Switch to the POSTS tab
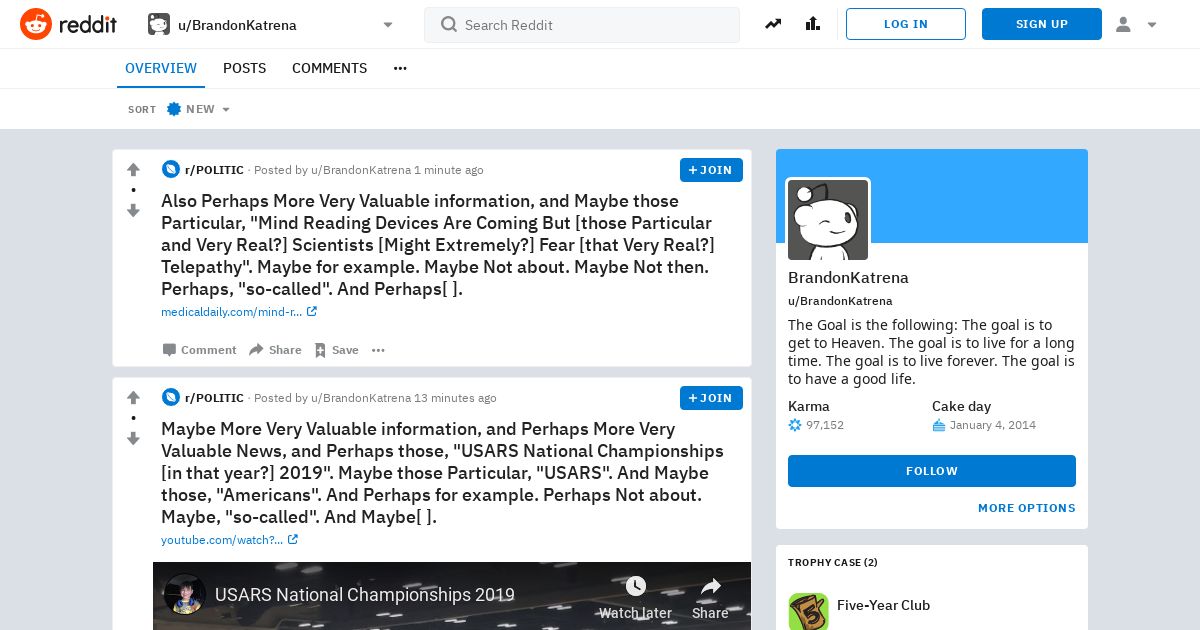The width and height of the screenshot is (1200, 630). [244, 68]
